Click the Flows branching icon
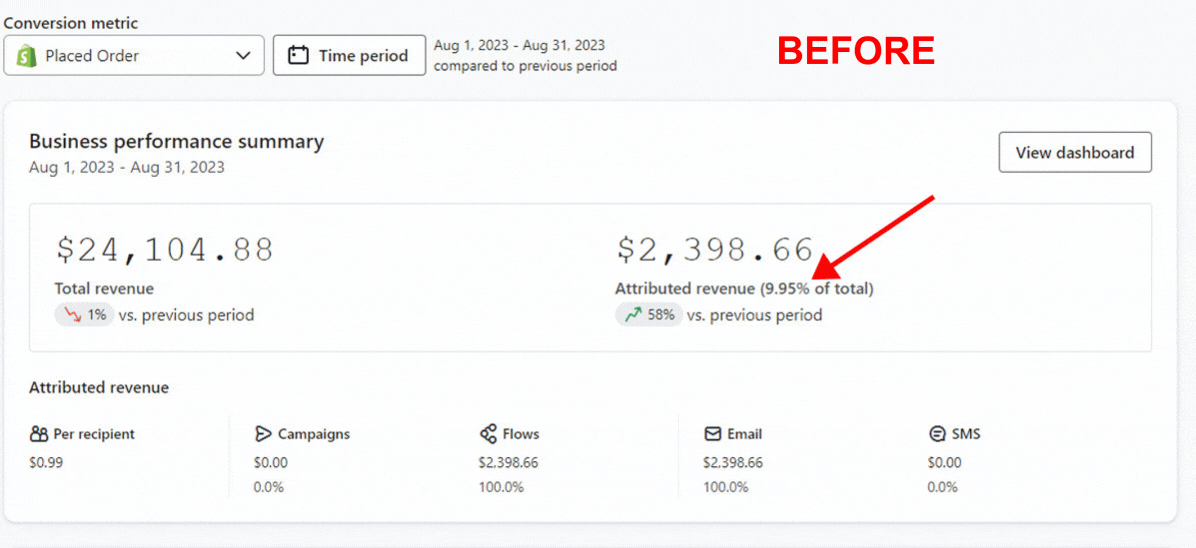 [x=488, y=434]
